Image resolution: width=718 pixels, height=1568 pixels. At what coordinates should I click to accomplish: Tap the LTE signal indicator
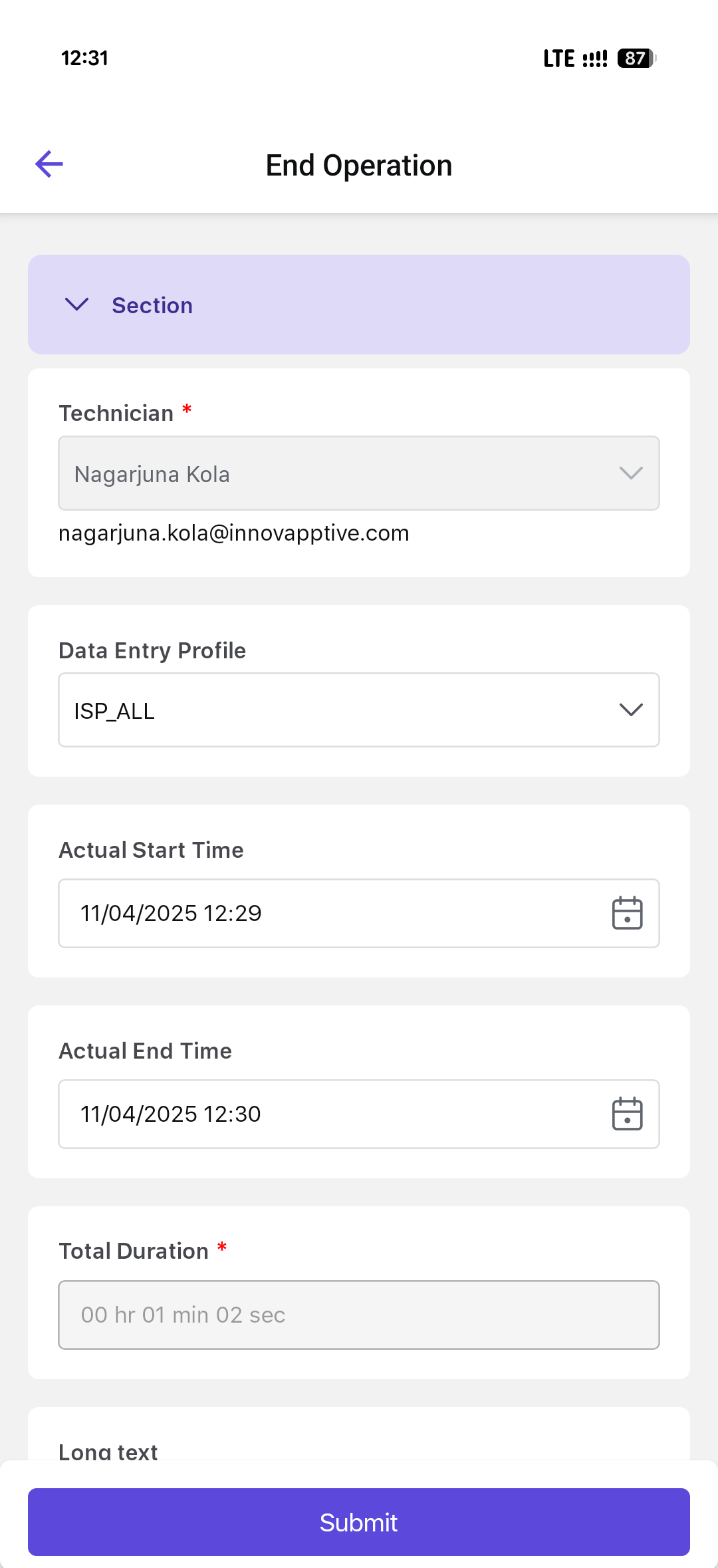[575, 59]
